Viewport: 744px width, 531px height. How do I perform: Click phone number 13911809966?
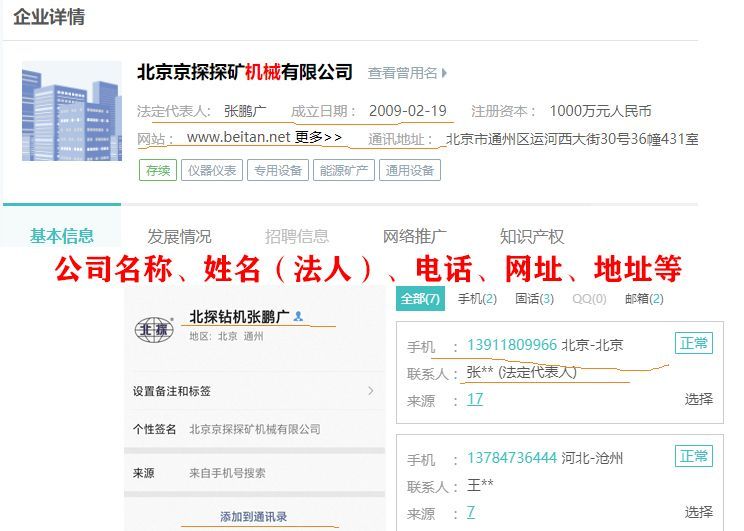(x=512, y=345)
